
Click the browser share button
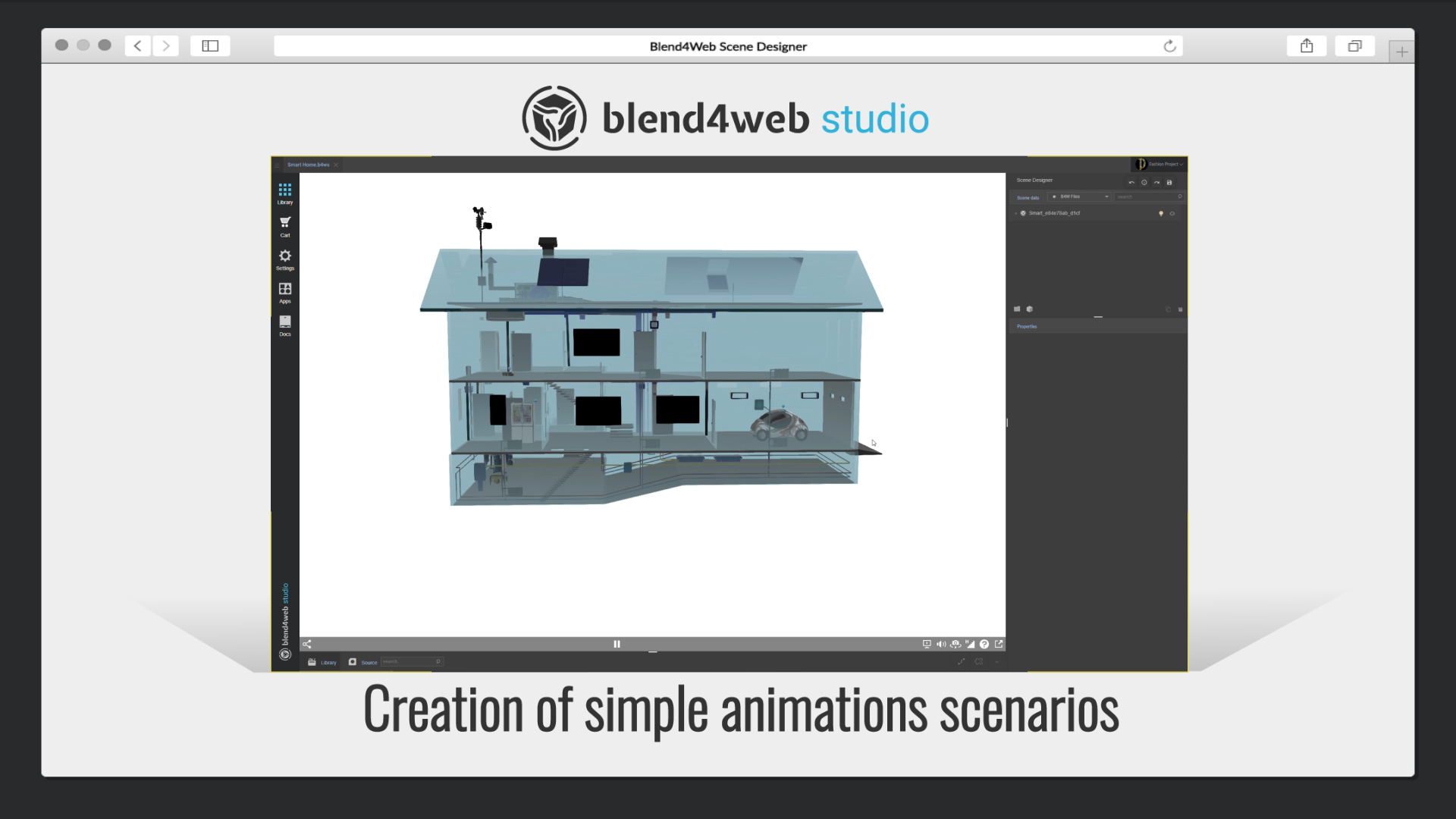pyautogui.click(x=1307, y=46)
